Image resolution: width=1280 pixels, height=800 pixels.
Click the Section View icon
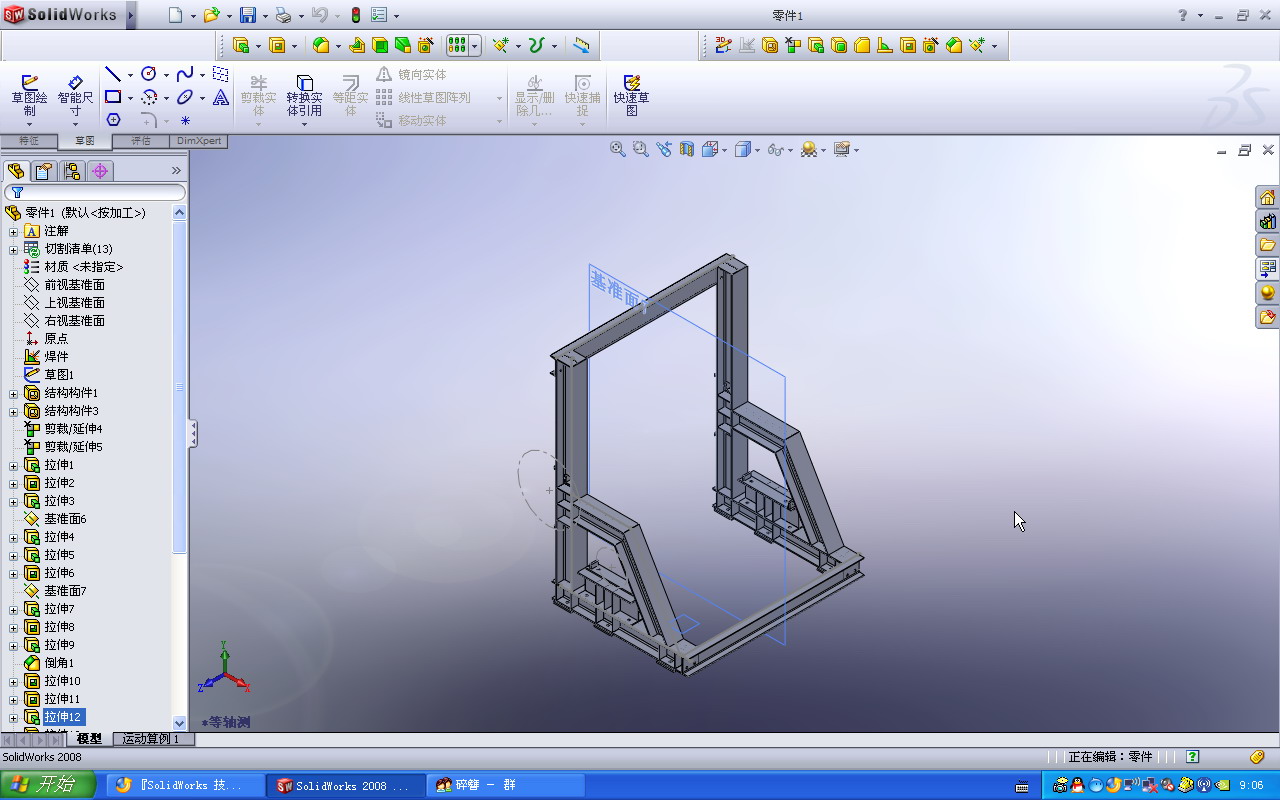pos(687,149)
